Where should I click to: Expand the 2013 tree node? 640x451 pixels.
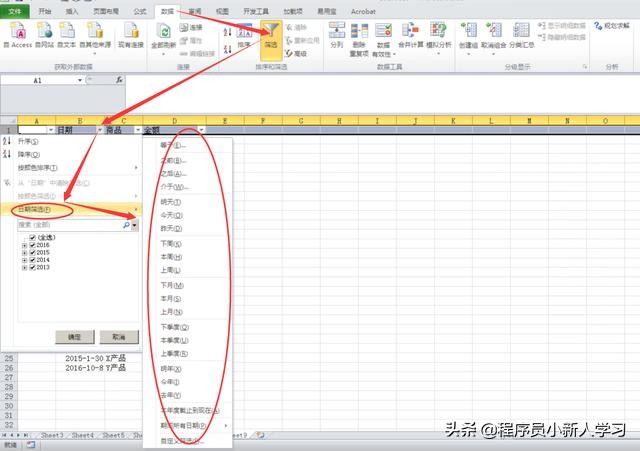tap(24, 267)
